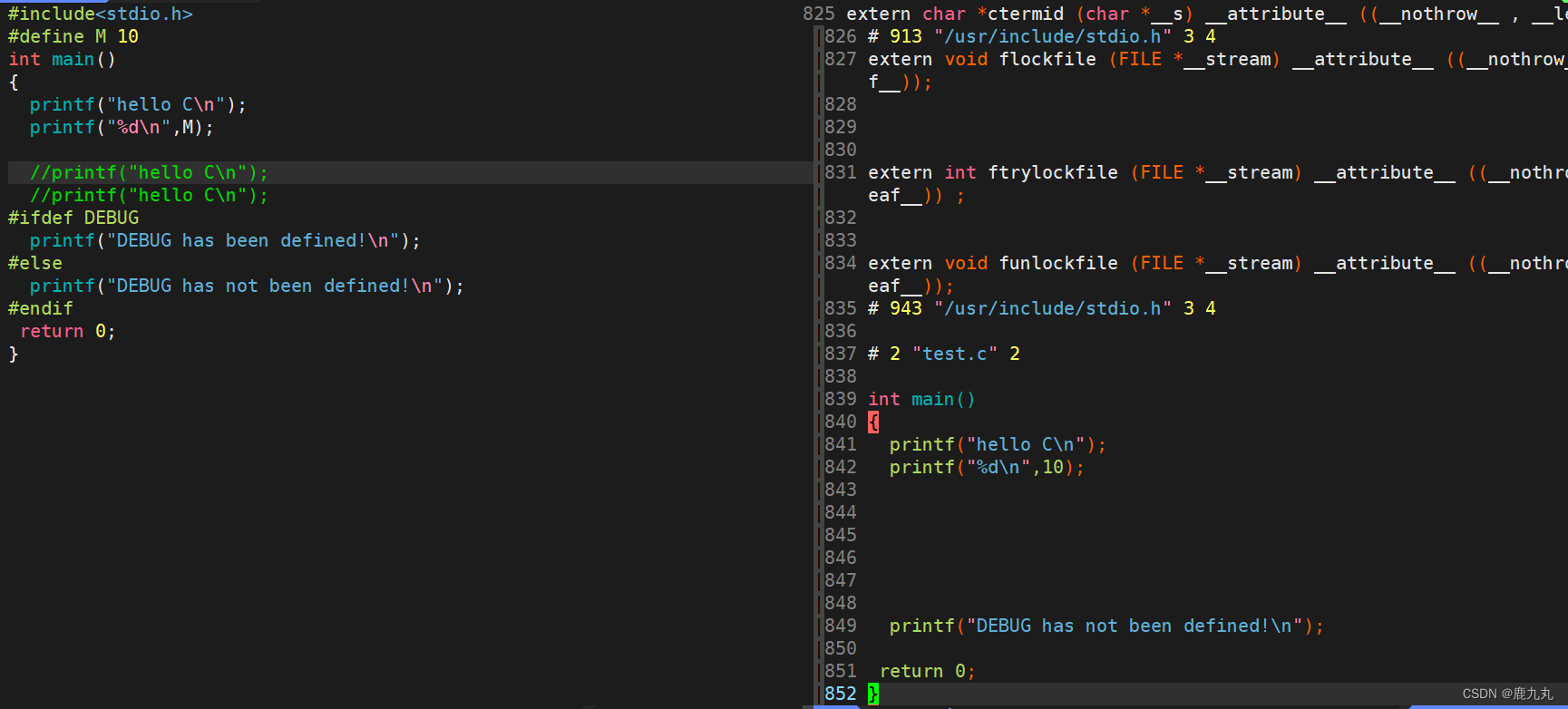Click the ctermid extern declaration

pos(1206,14)
